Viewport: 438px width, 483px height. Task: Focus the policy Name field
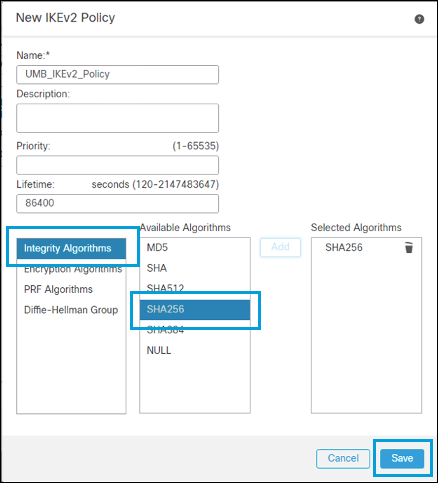(x=117, y=74)
